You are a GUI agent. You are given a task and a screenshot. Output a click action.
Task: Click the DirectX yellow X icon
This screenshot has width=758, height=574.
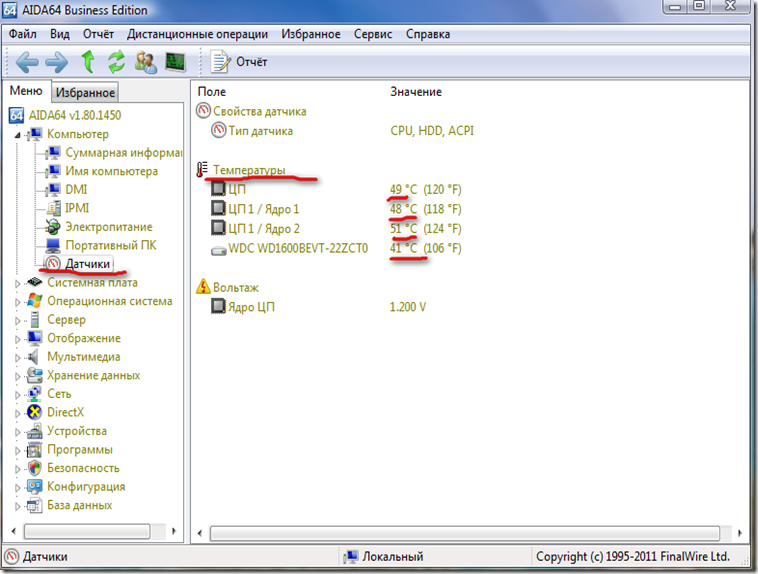(34, 412)
